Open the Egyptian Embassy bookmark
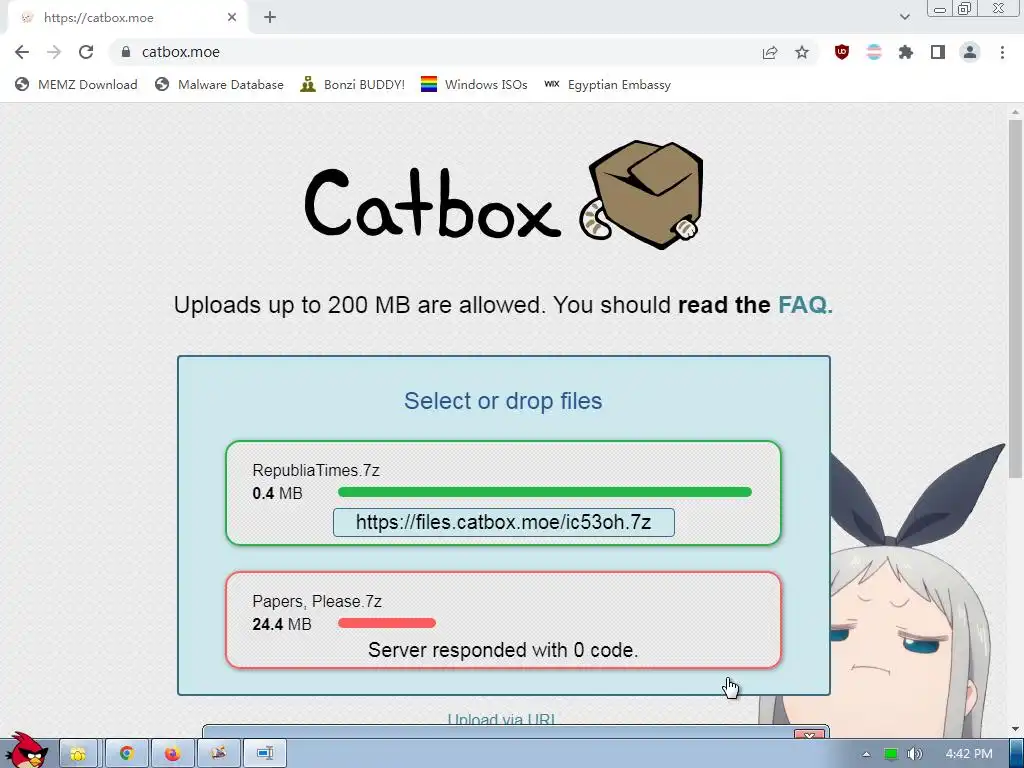This screenshot has height=768, width=1024. tap(607, 85)
